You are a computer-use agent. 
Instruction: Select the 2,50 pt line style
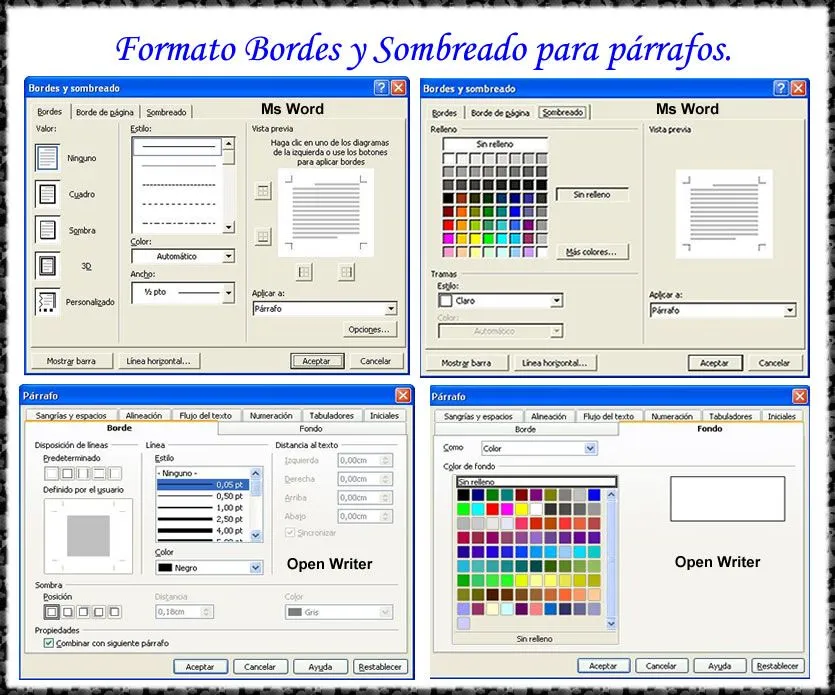202,519
